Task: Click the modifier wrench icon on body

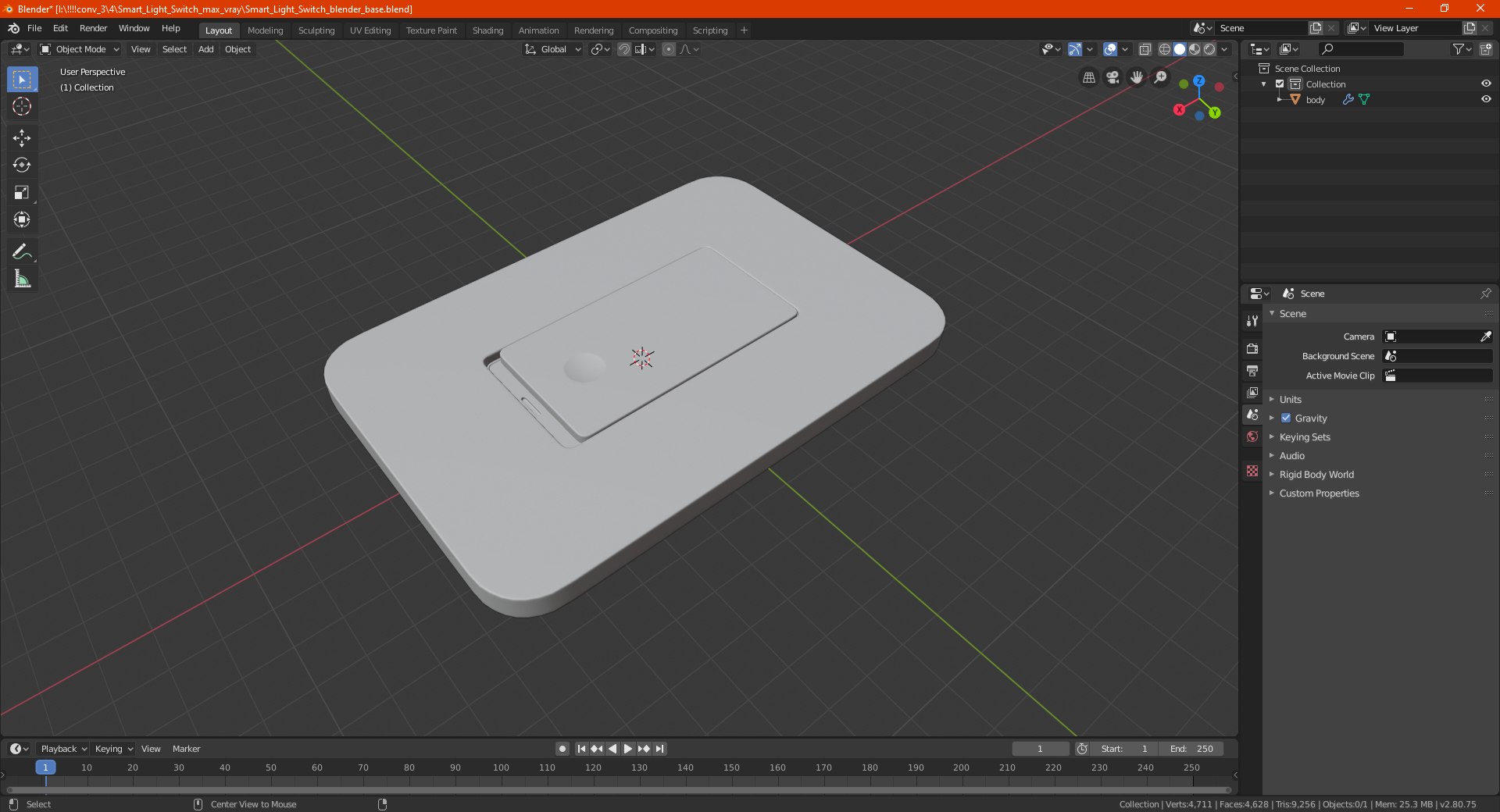Action: tap(1348, 99)
